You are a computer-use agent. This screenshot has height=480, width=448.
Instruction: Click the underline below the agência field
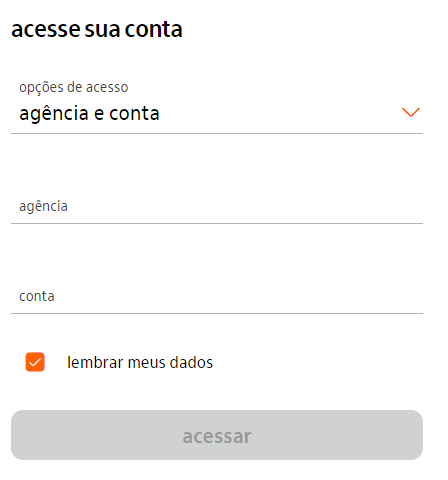[217, 223]
